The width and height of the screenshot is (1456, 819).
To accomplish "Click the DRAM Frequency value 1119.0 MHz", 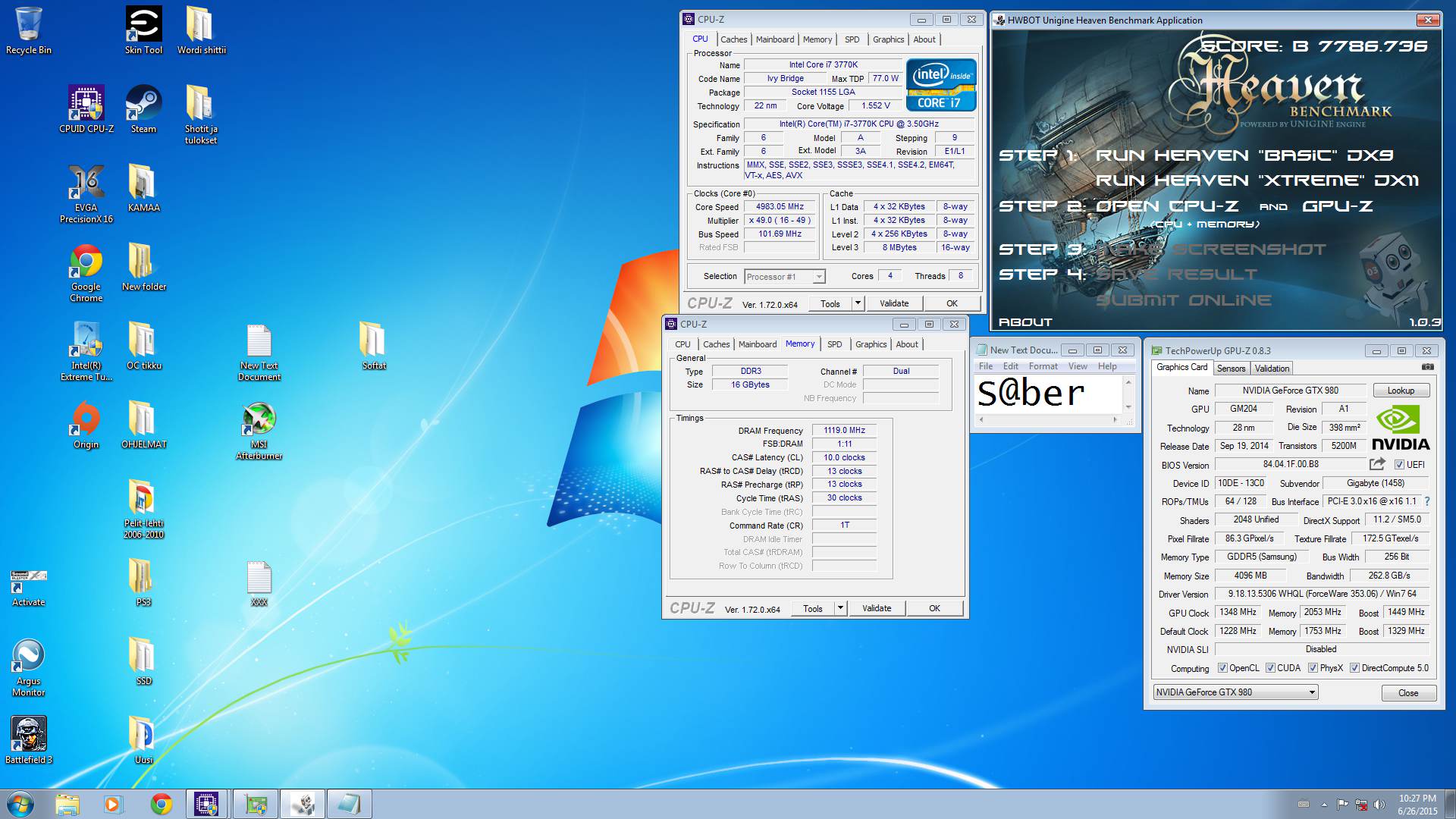I will (844, 430).
